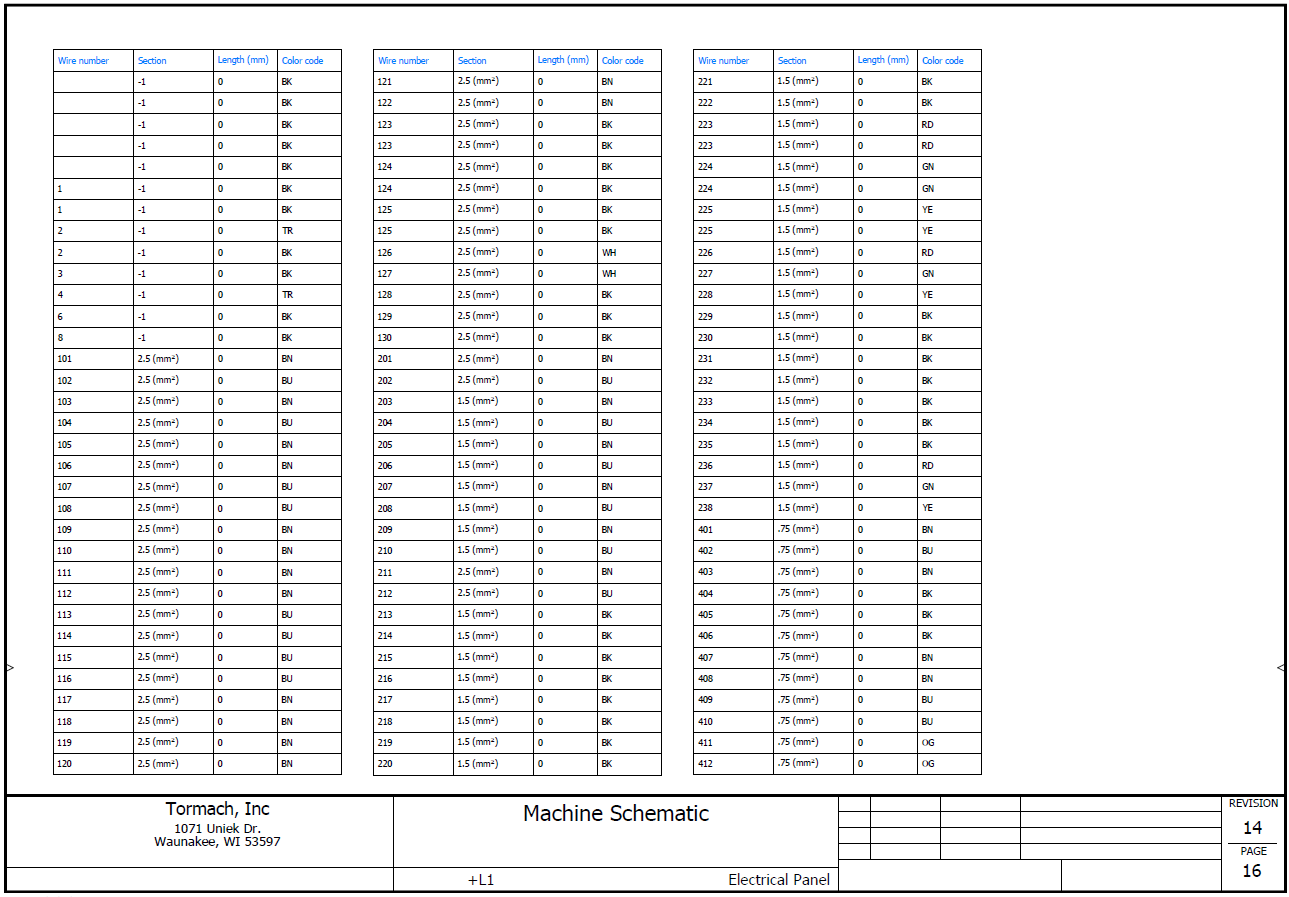Click the Tormach, Inc company name
This screenshot has height=897, width=1289.
217,809
